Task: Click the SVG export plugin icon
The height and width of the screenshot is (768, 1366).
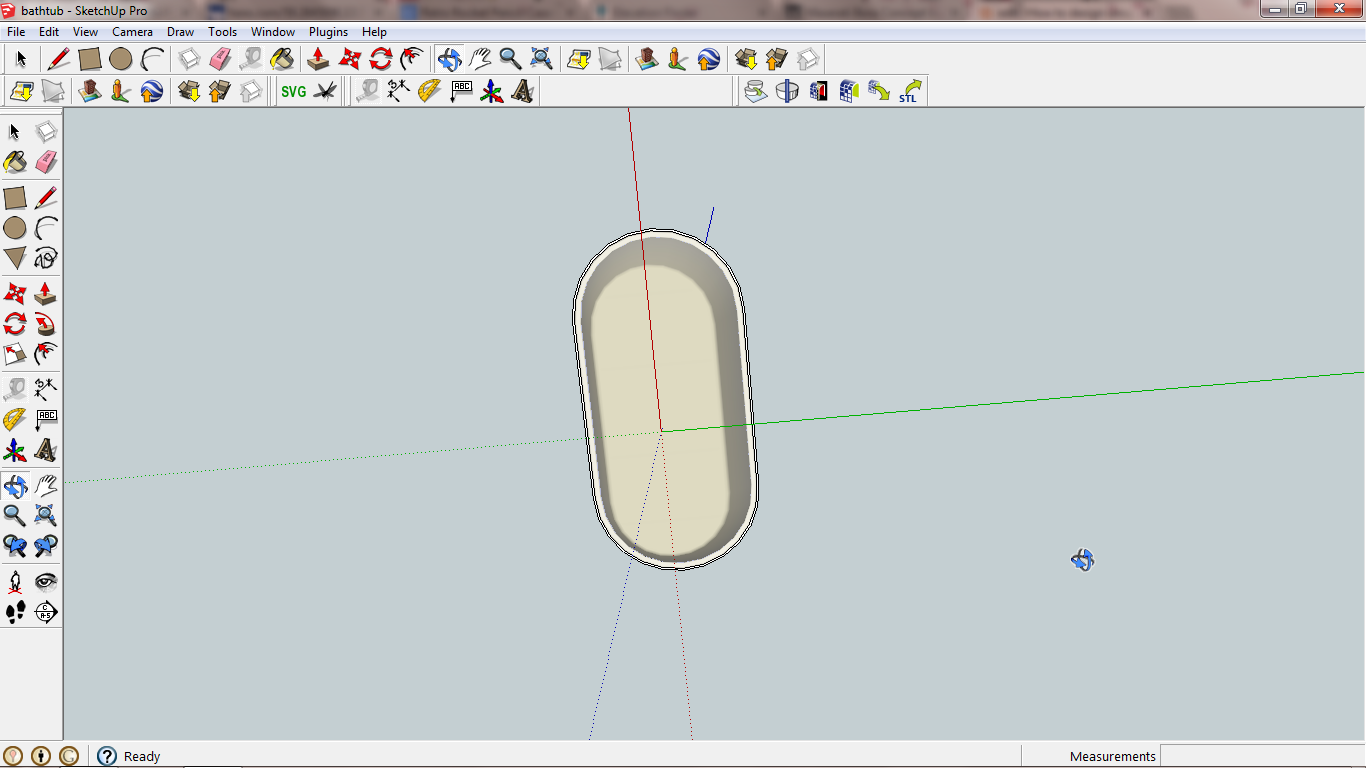Action: pyautogui.click(x=294, y=91)
